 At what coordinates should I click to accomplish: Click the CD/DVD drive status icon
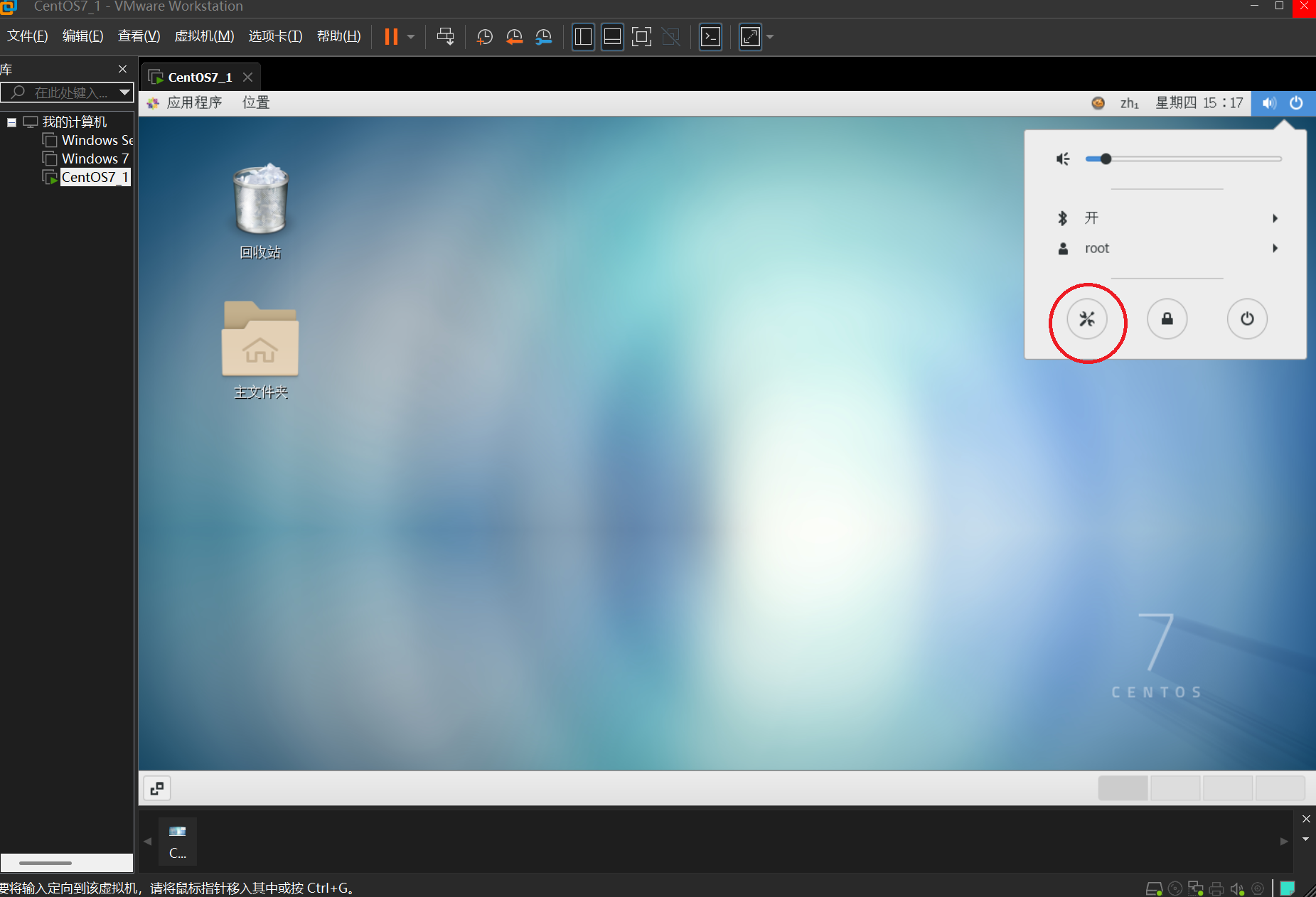click(1176, 888)
